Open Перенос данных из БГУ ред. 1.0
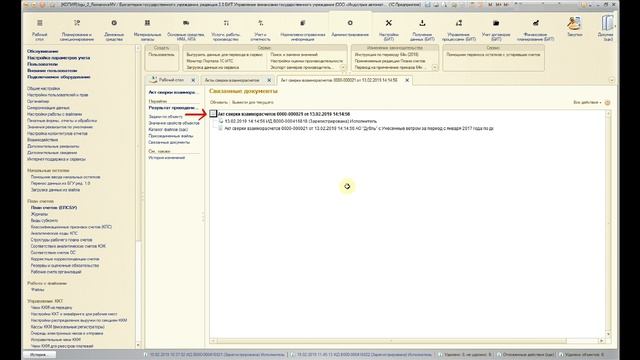 (60, 184)
